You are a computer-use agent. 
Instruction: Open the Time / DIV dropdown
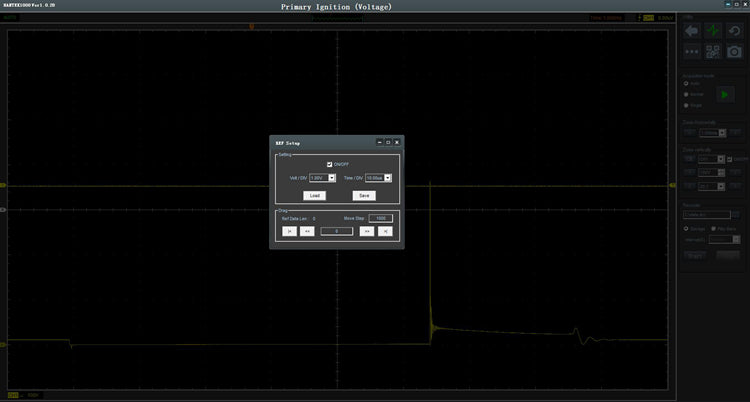pos(387,178)
